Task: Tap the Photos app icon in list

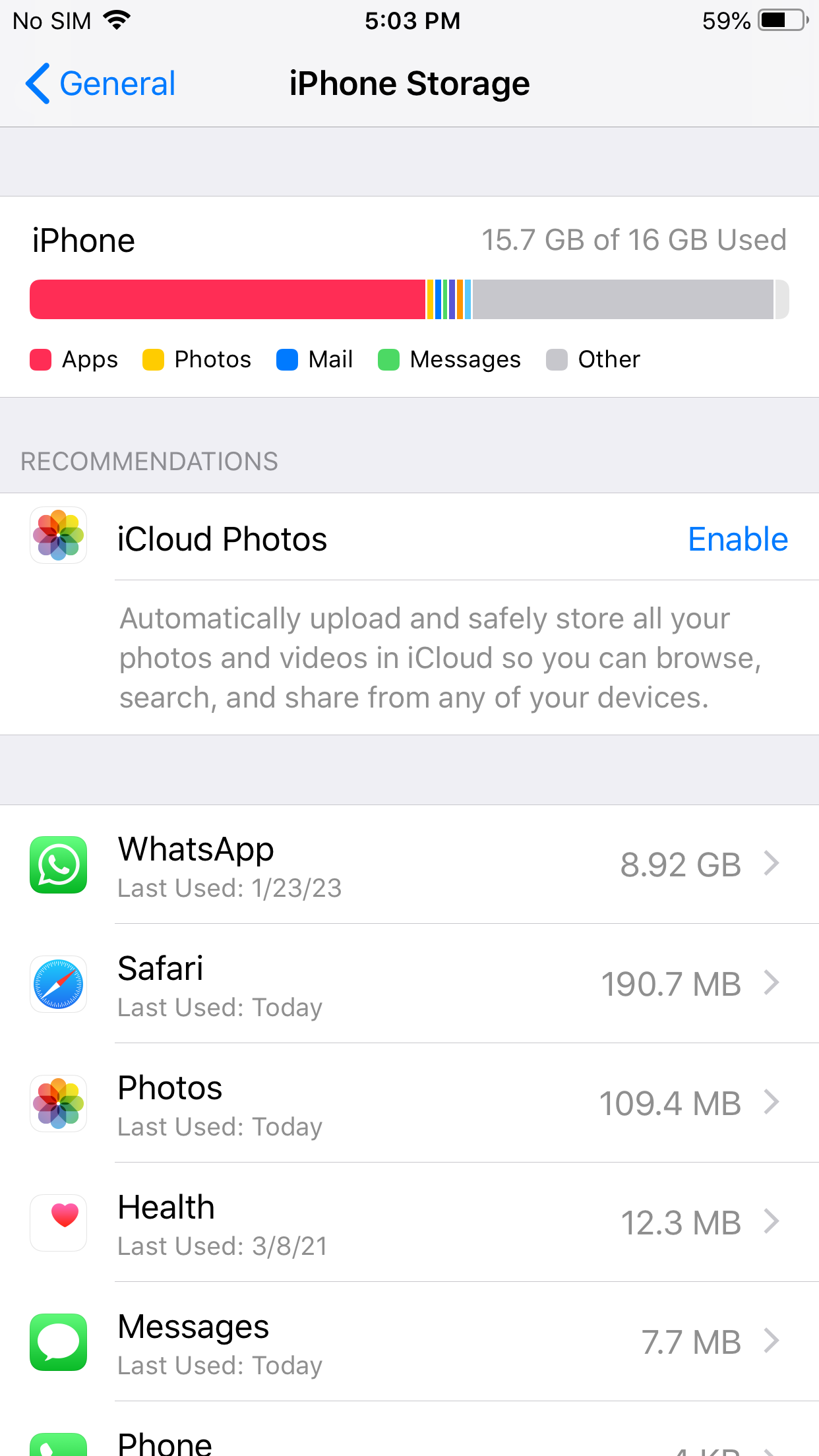Action: click(58, 1103)
